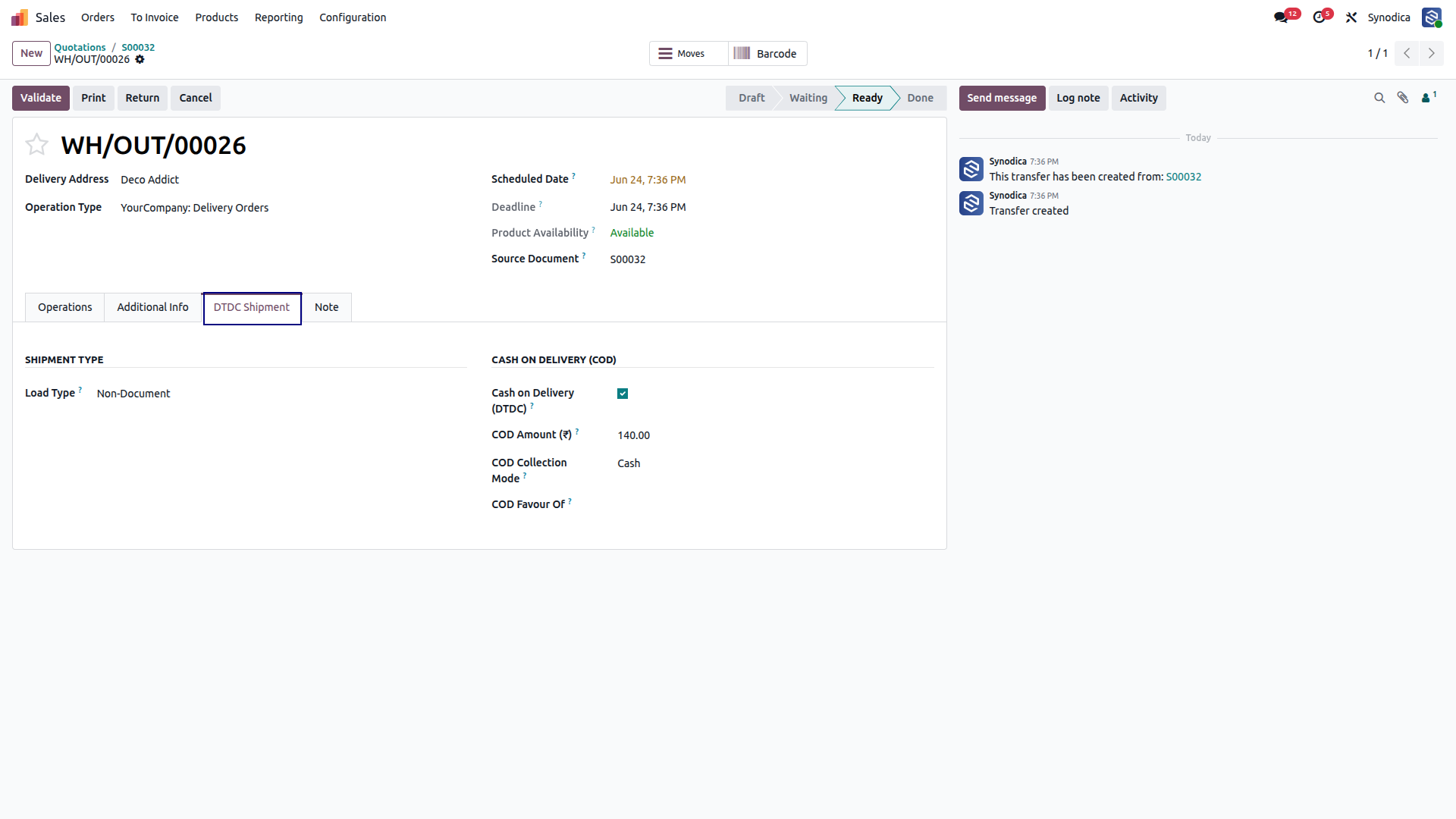
Task: Select the Waiting status stage
Action: [x=808, y=98]
